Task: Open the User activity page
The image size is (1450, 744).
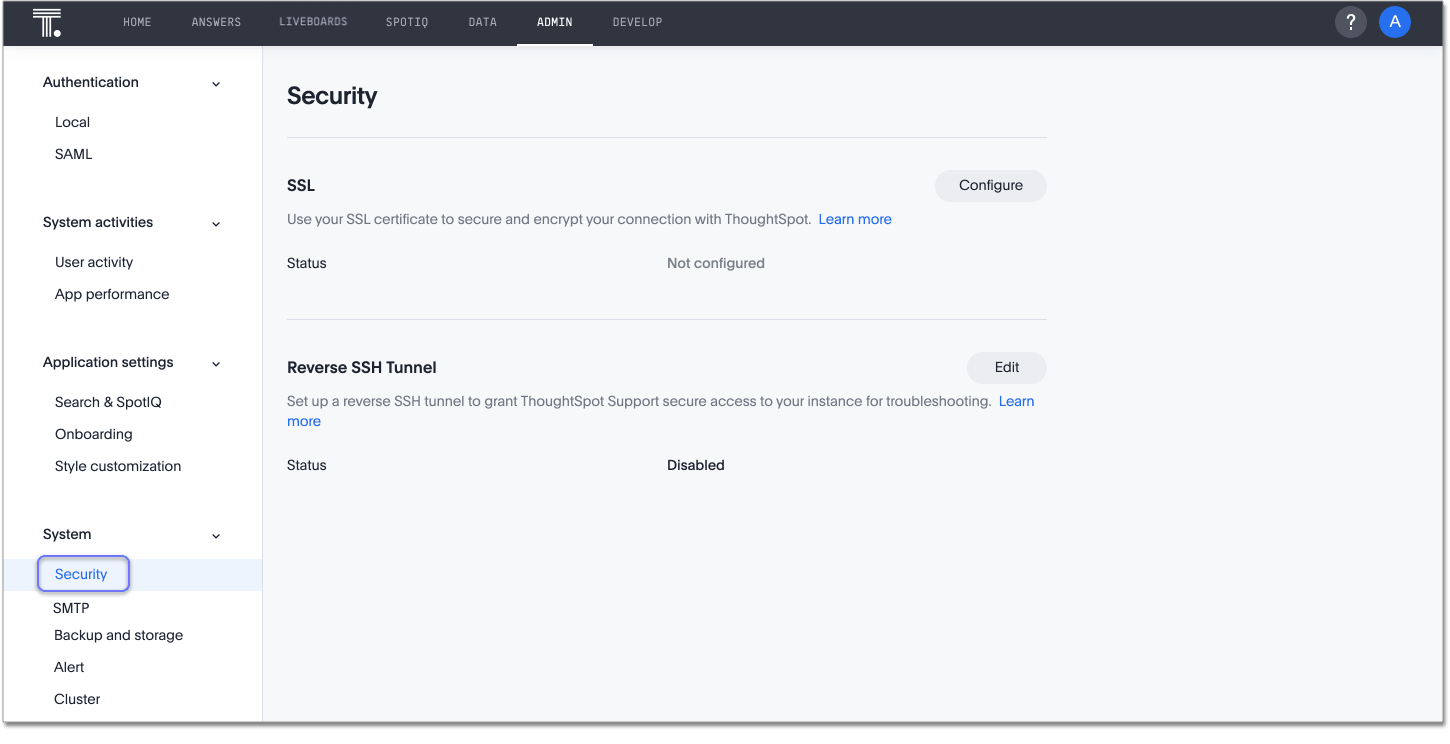Action: click(x=94, y=261)
